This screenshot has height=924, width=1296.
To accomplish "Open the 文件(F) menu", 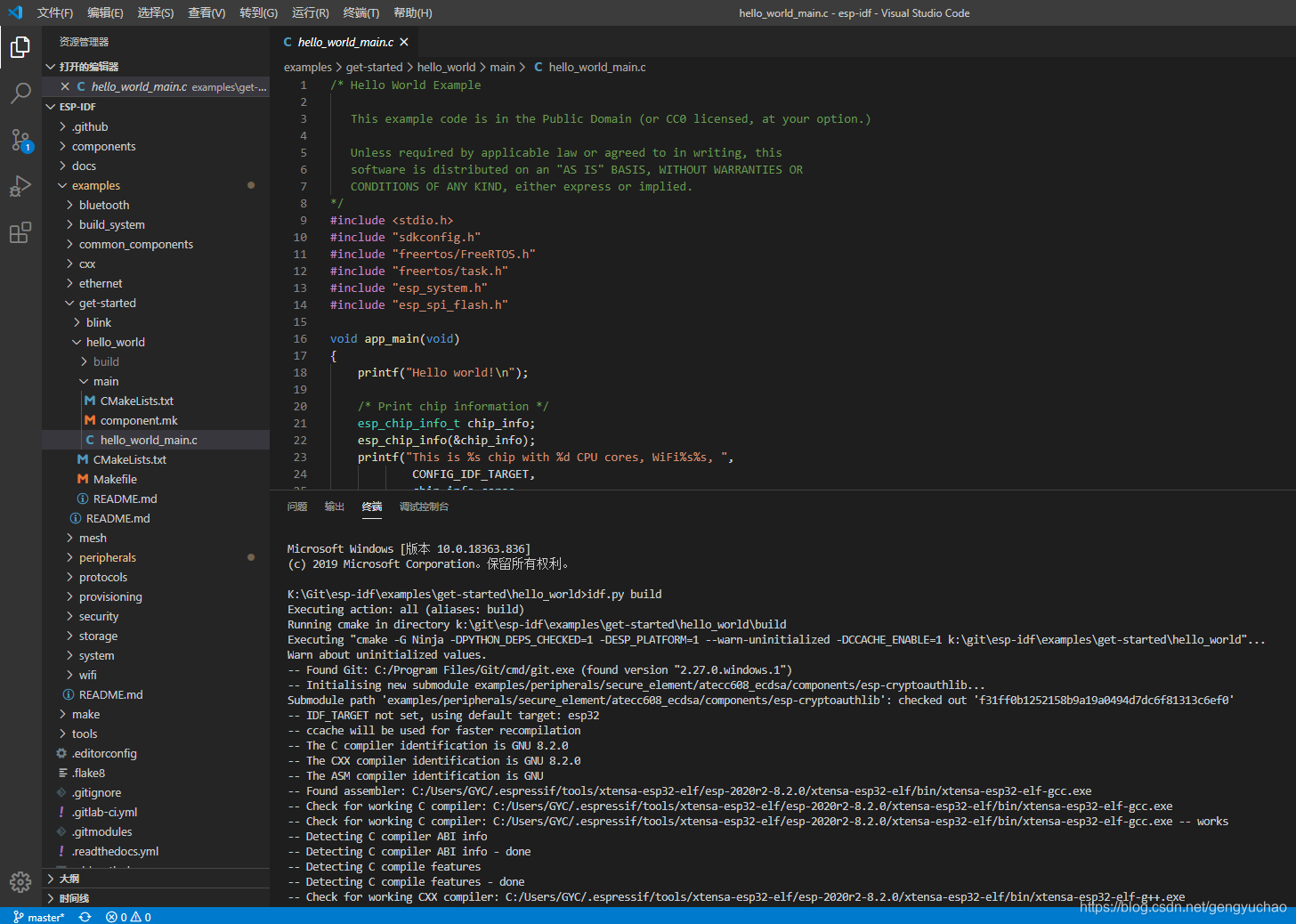I will (55, 12).
